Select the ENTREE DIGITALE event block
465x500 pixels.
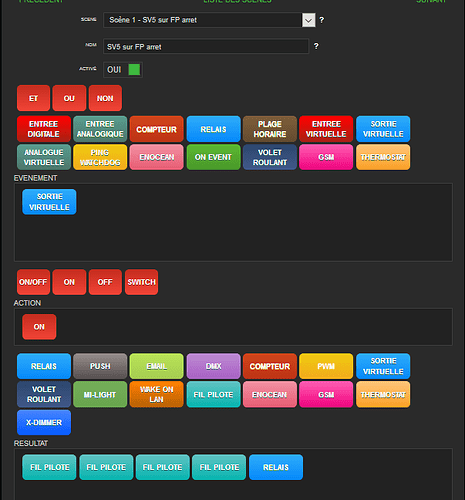[x=44, y=129]
